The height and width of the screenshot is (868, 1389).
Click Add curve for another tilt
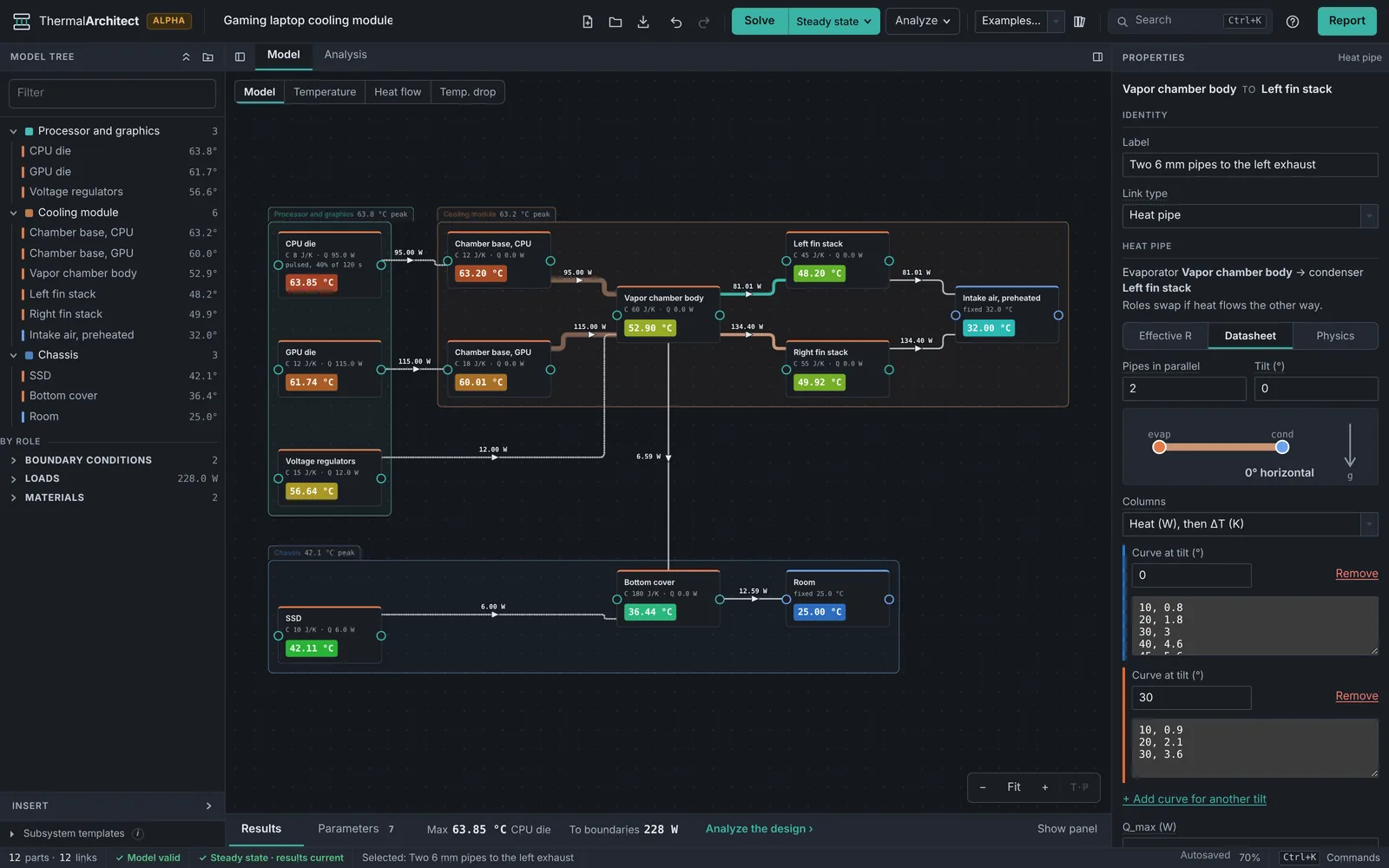coord(1195,799)
